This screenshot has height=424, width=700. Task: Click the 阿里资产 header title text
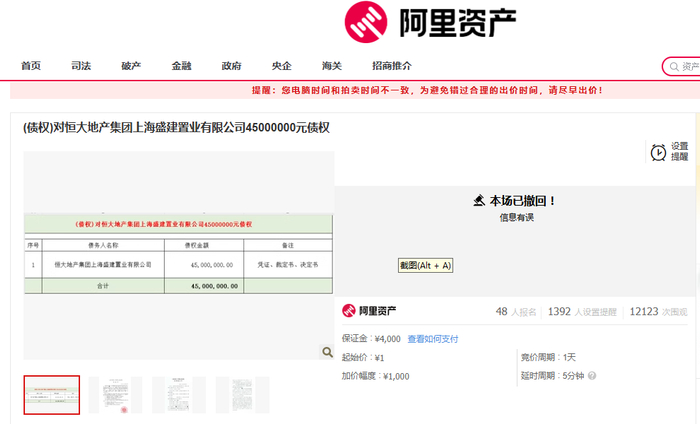[x=458, y=23]
